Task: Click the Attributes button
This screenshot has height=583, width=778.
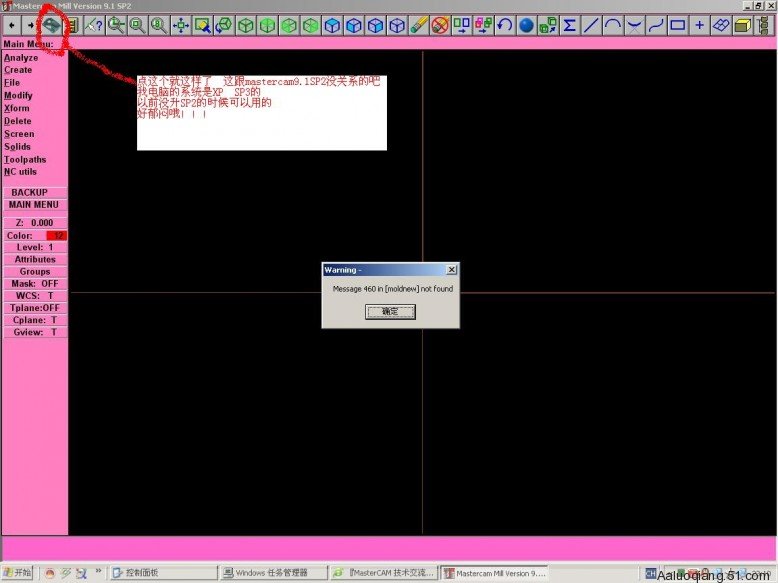Action: 35,259
